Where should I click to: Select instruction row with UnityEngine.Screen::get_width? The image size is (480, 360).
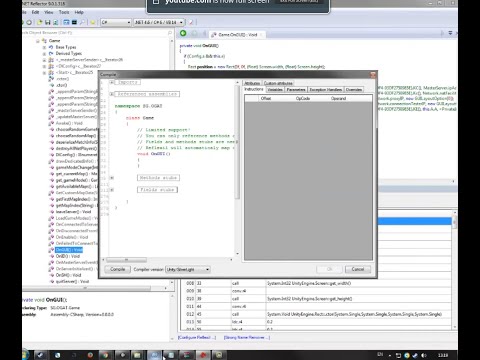[317, 283]
